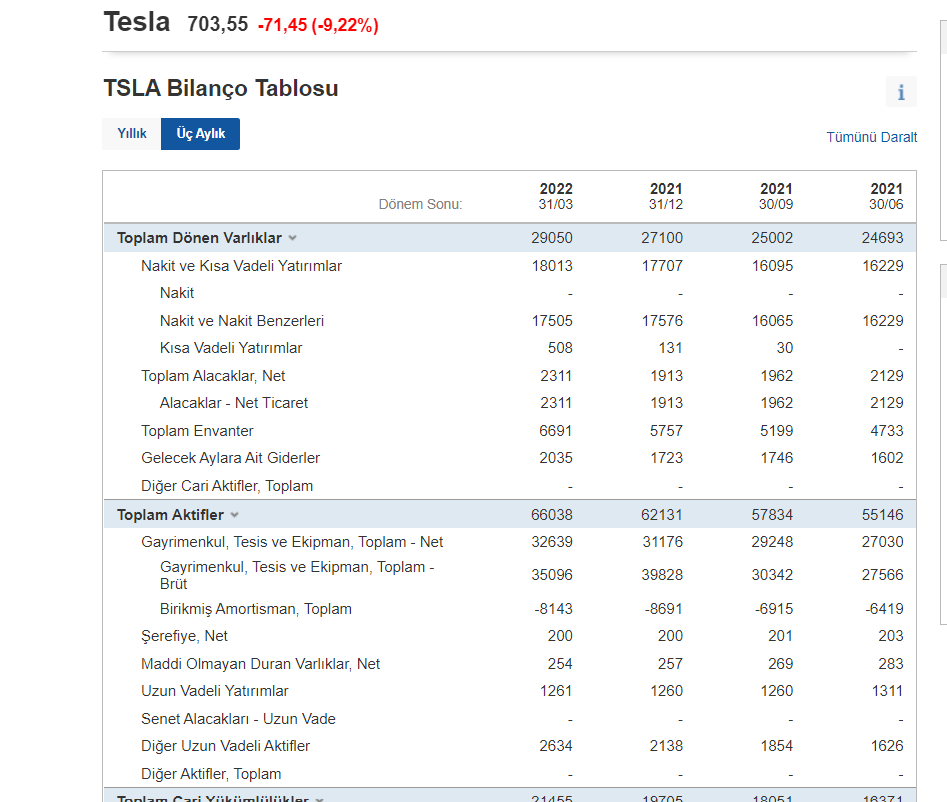Click the 2021 30/06 column header

pyautogui.click(x=885, y=196)
